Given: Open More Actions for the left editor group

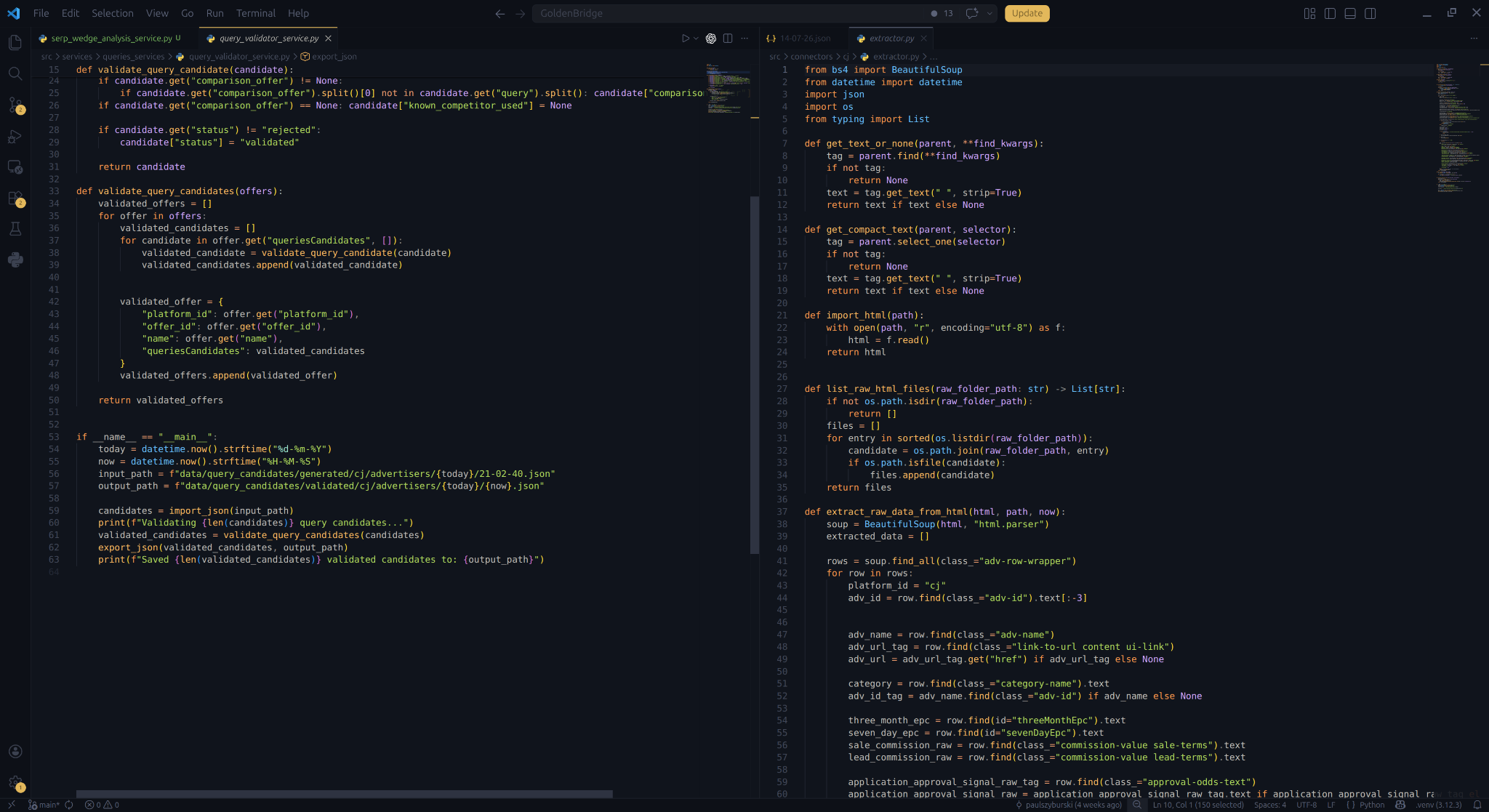Looking at the screenshot, I should click(x=744, y=39).
